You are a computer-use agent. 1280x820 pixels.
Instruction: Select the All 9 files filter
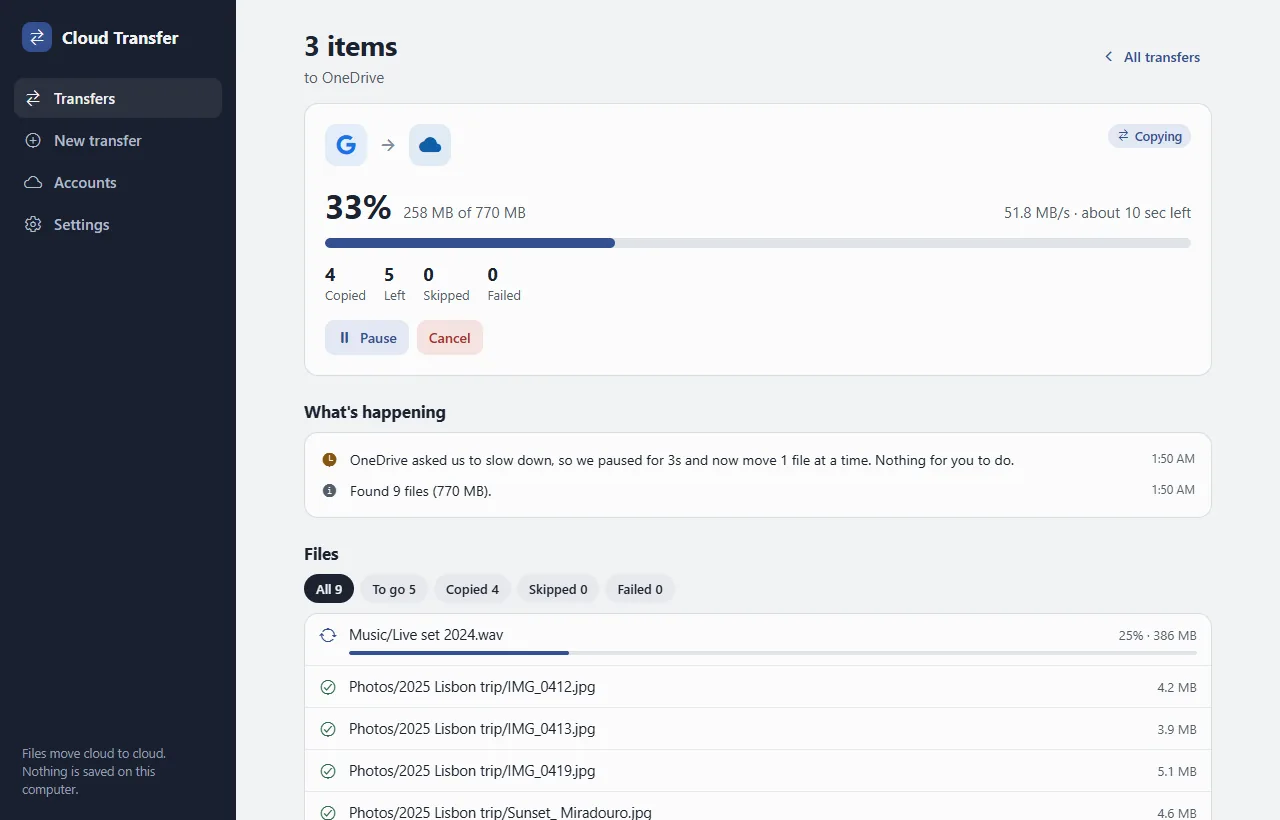pyautogui.click(x=329, y=589)
